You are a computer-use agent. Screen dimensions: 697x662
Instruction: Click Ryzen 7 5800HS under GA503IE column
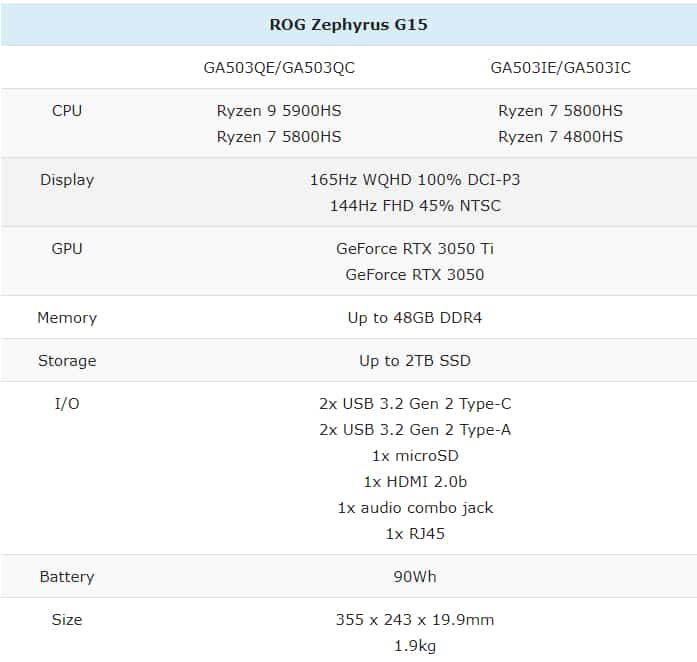(561, 110)
